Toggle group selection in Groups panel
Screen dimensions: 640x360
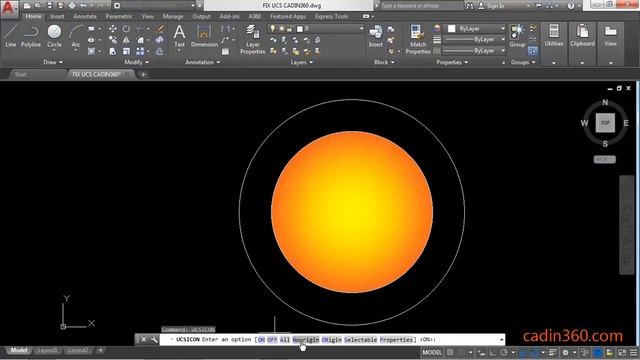click(x=533, y=51)
